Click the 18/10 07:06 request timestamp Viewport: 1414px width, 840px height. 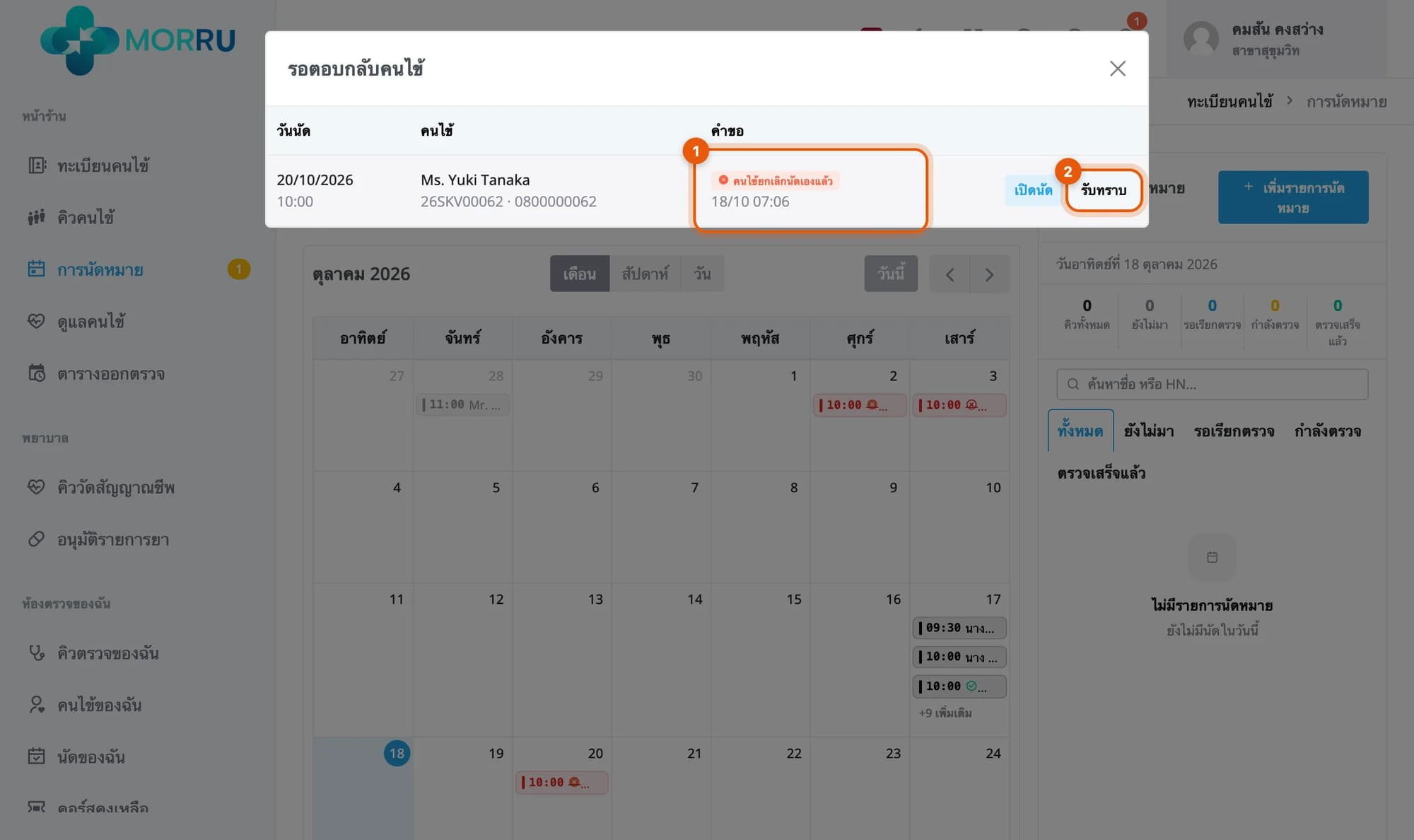pyautogui.click(x=750, y=202)
